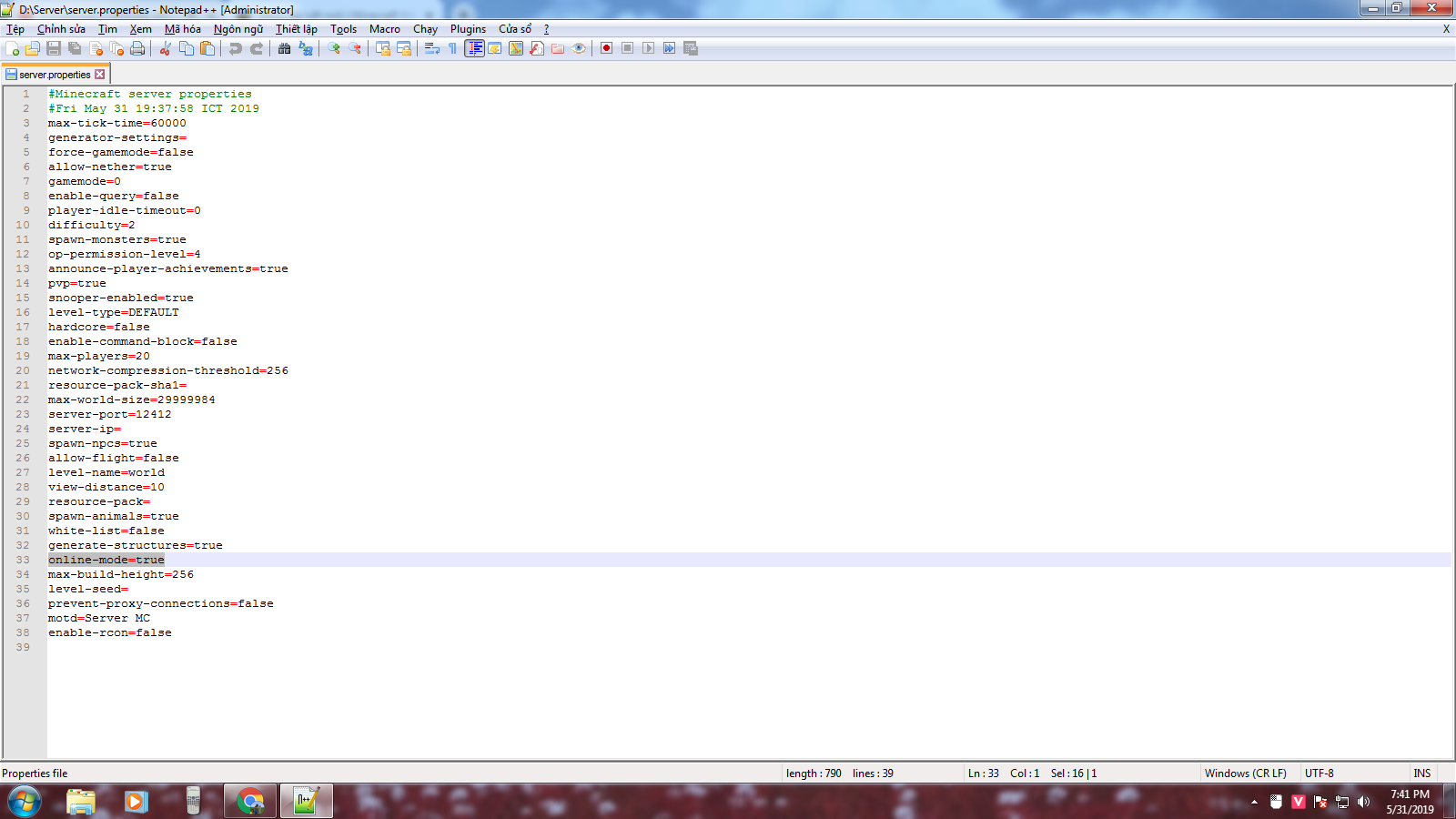Play back the recorded macro

click(649, 48)
